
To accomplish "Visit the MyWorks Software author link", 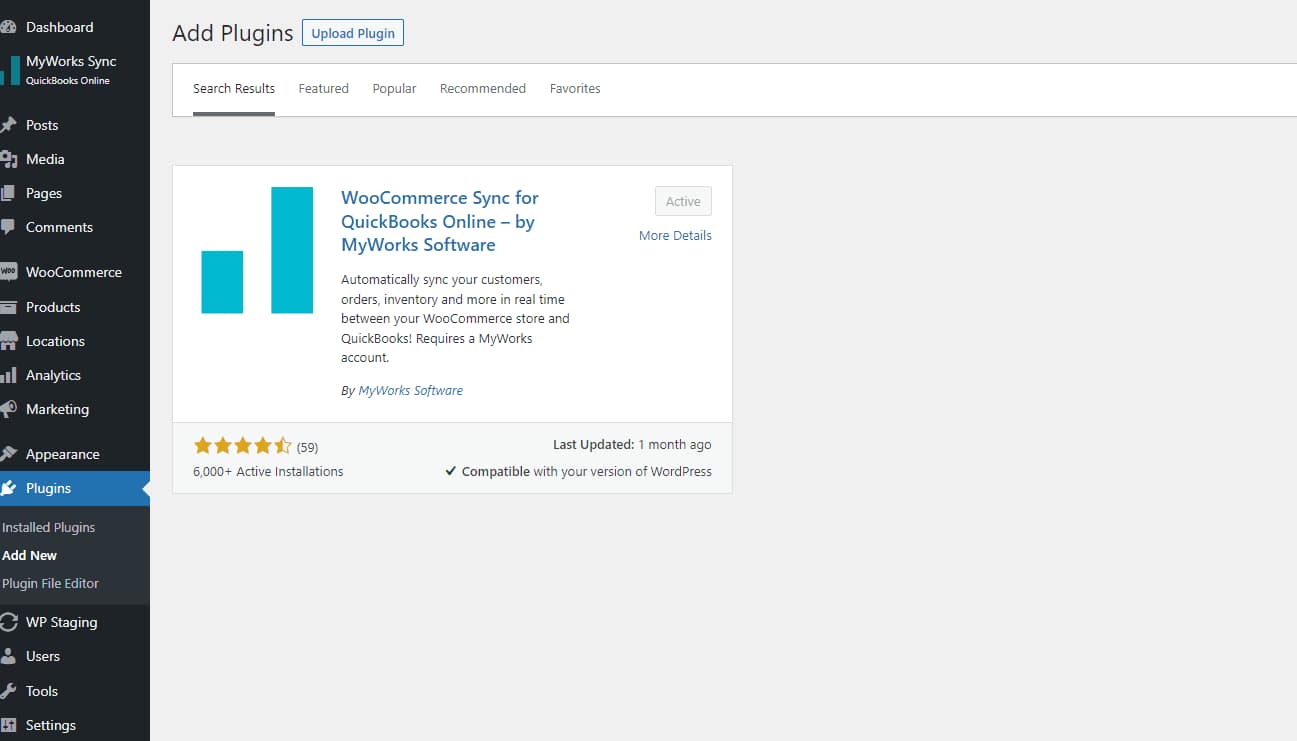I will click(410, 390).
